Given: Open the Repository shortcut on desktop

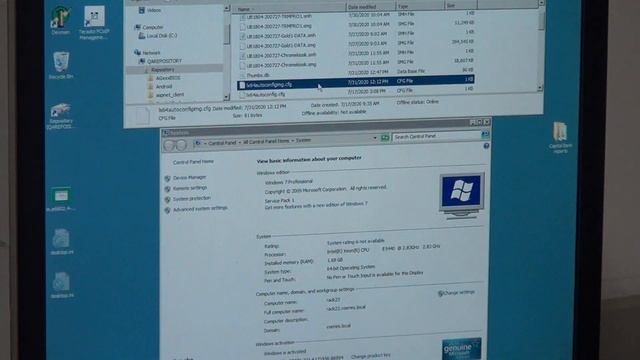Looking at the screenshot, I should click(60, 116).
